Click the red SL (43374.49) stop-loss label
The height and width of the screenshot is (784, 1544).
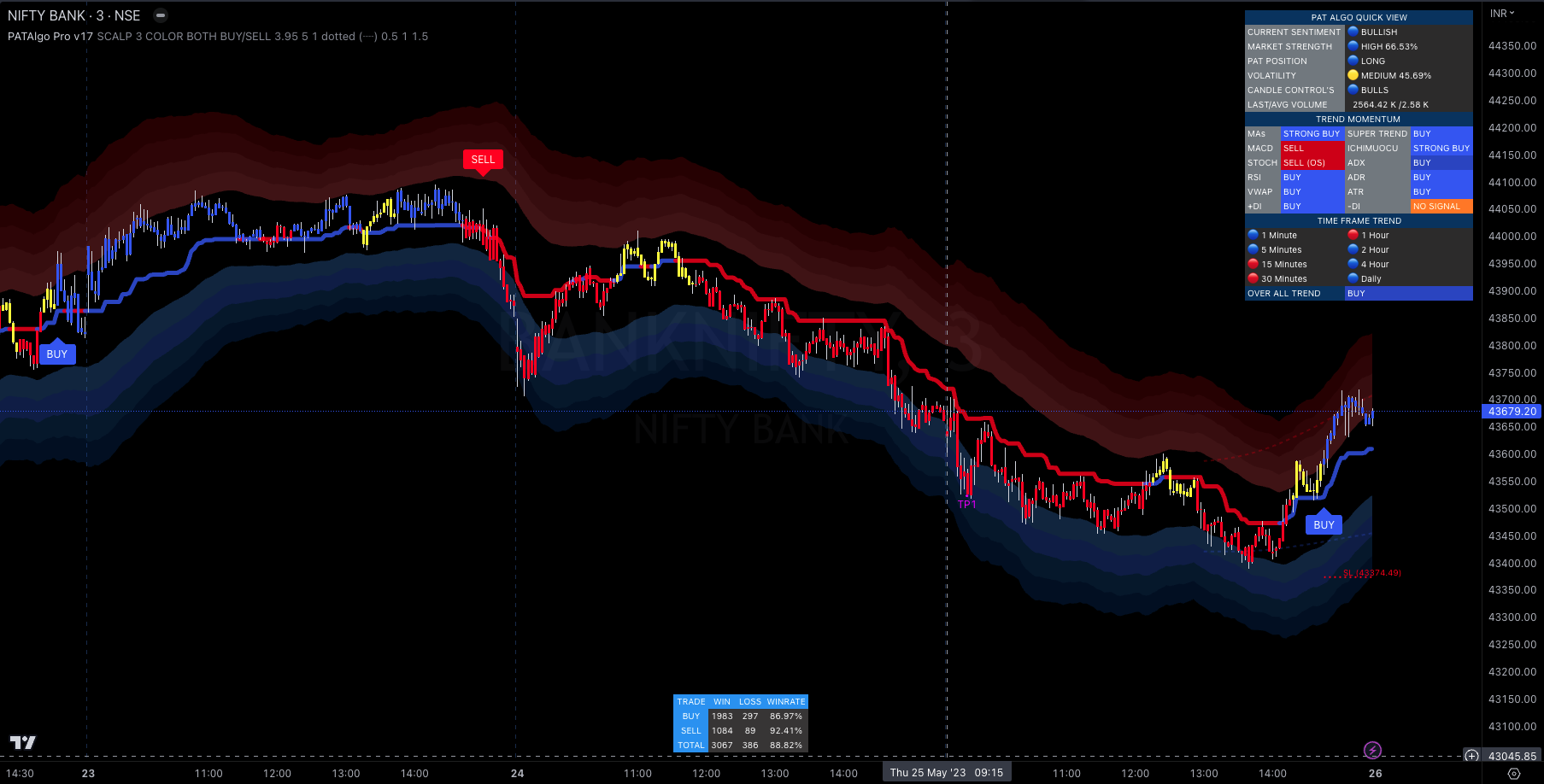pyautogui.click(x=1372, y=573)
